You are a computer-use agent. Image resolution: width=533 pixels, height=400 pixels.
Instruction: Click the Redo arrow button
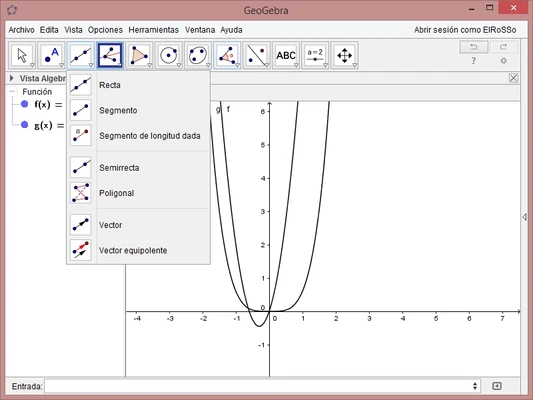pyautogui.click(x=504, y=47)
